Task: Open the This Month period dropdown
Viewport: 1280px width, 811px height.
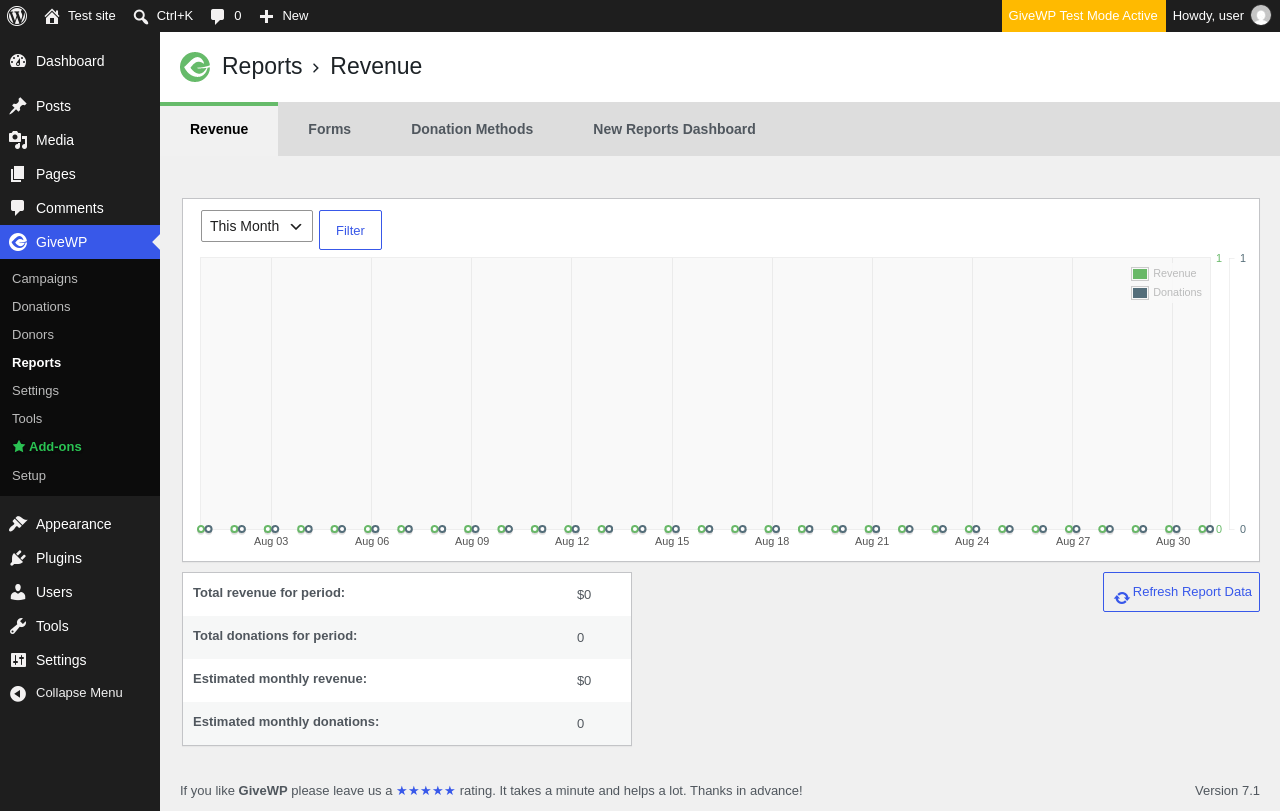Action: [257, 226]
